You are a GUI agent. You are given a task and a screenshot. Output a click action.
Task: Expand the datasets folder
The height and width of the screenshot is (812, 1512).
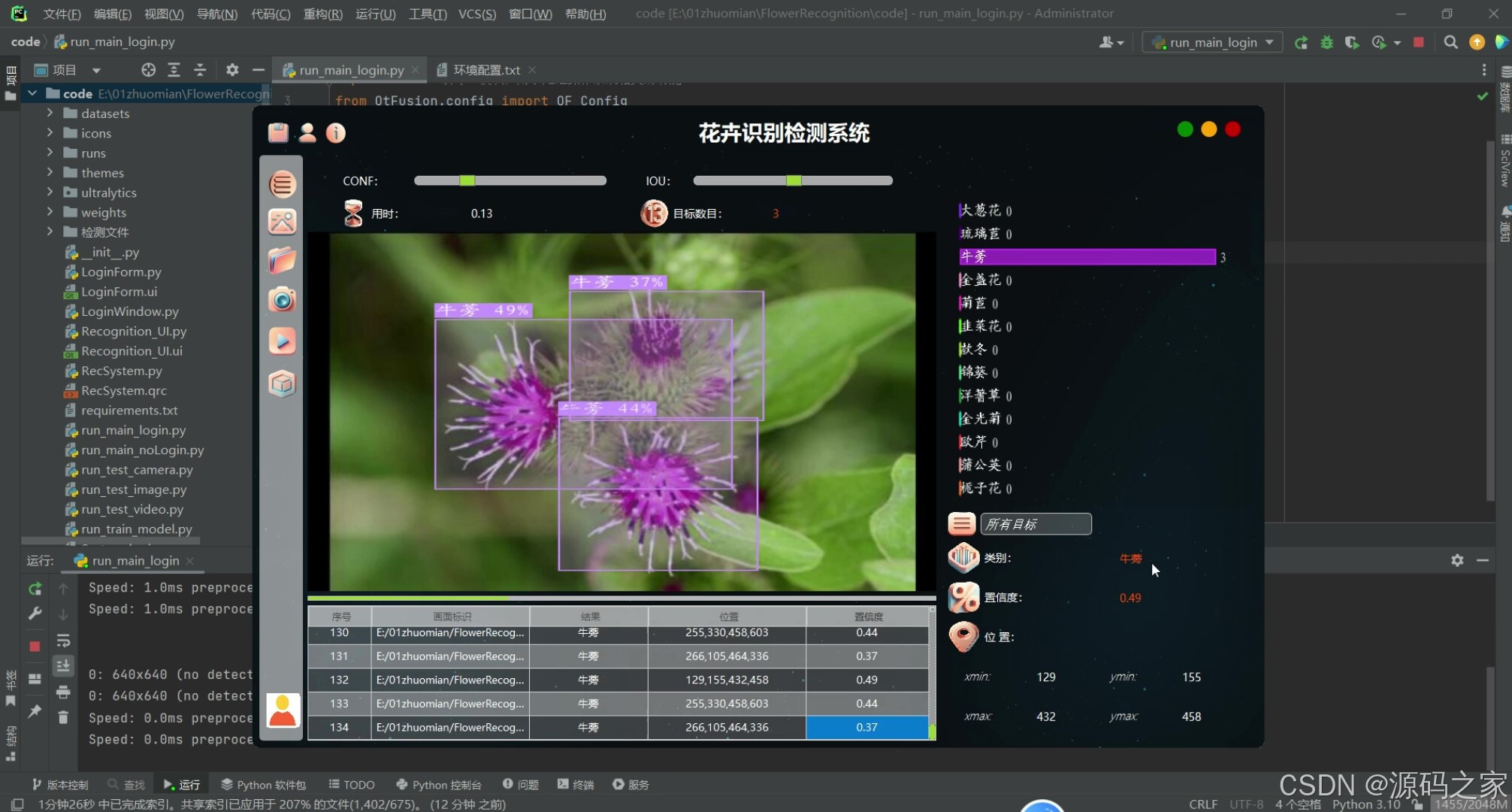[50, 113]
